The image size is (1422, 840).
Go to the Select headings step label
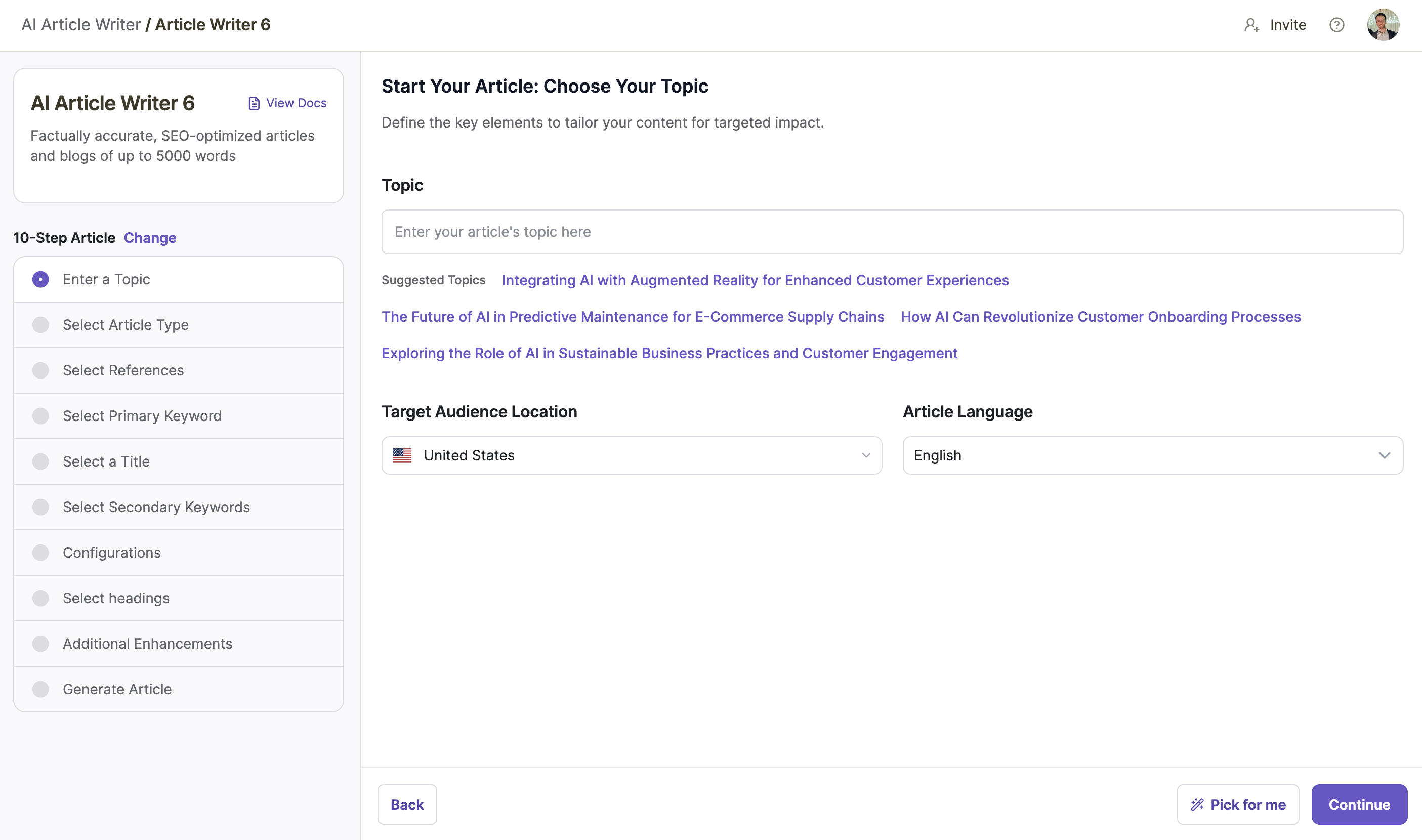coord(116,598)
